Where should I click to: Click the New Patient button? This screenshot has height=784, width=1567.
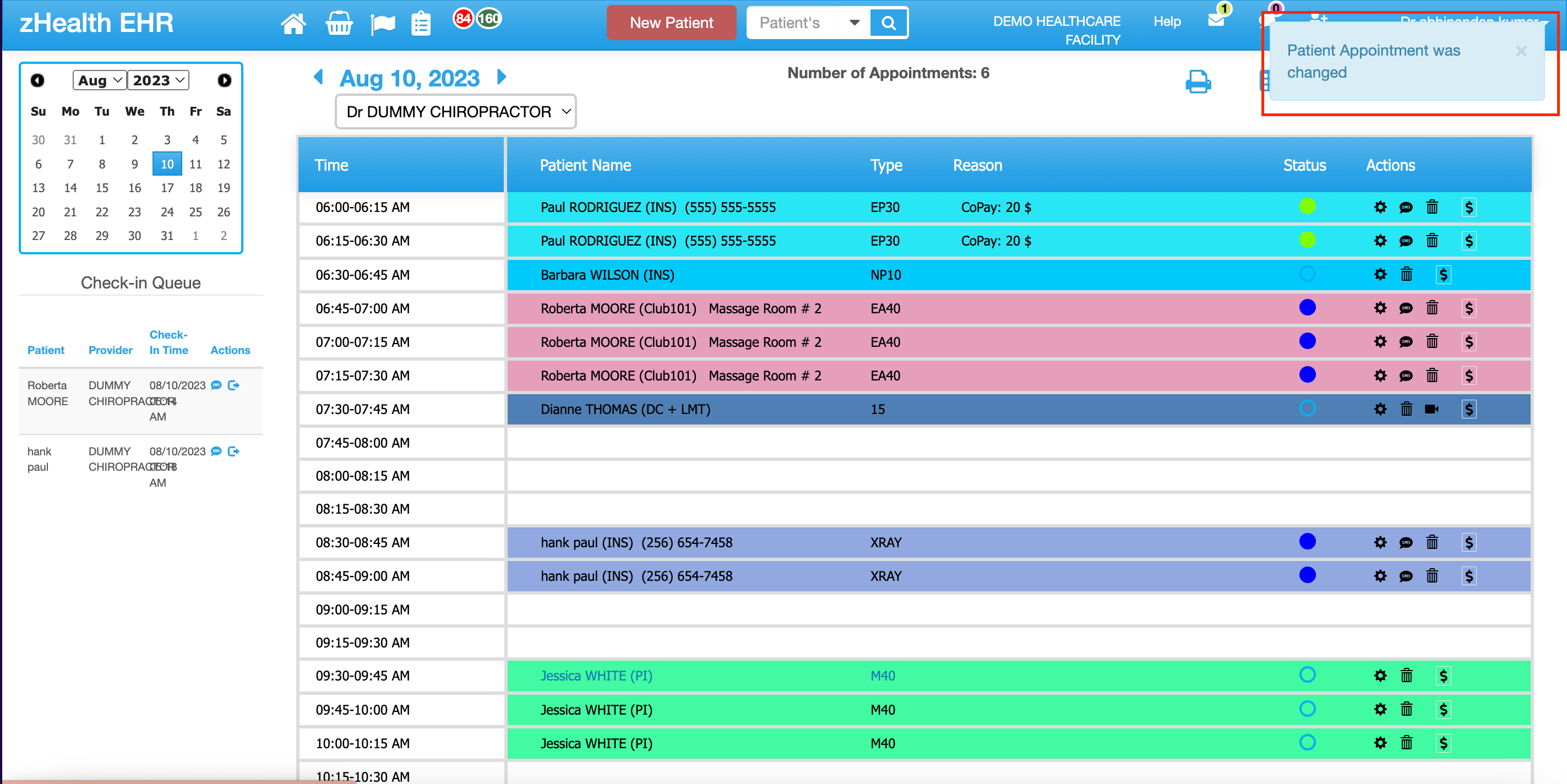[671, 23]
